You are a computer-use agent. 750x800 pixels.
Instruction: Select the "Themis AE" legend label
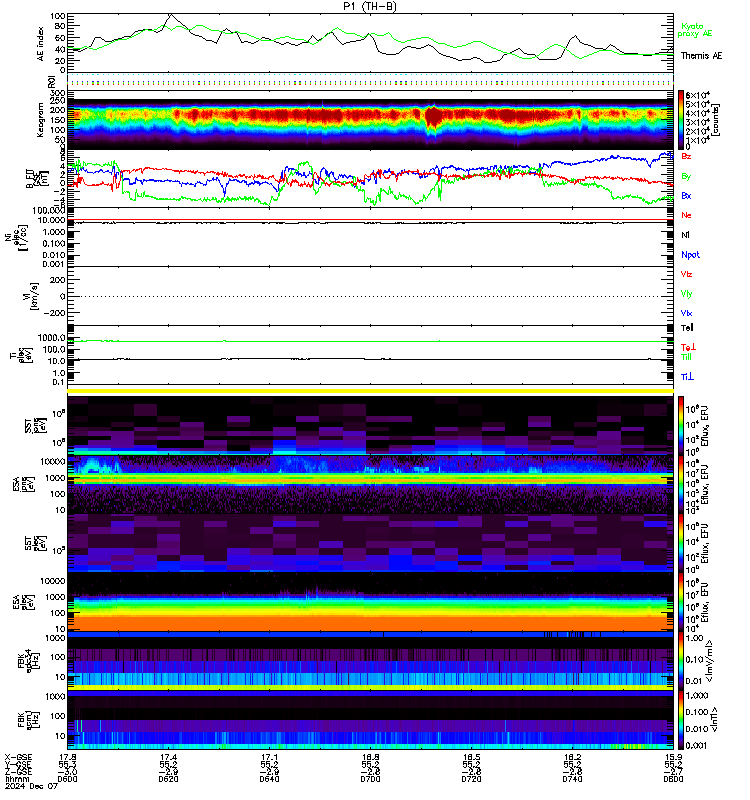tap(701, 56)
